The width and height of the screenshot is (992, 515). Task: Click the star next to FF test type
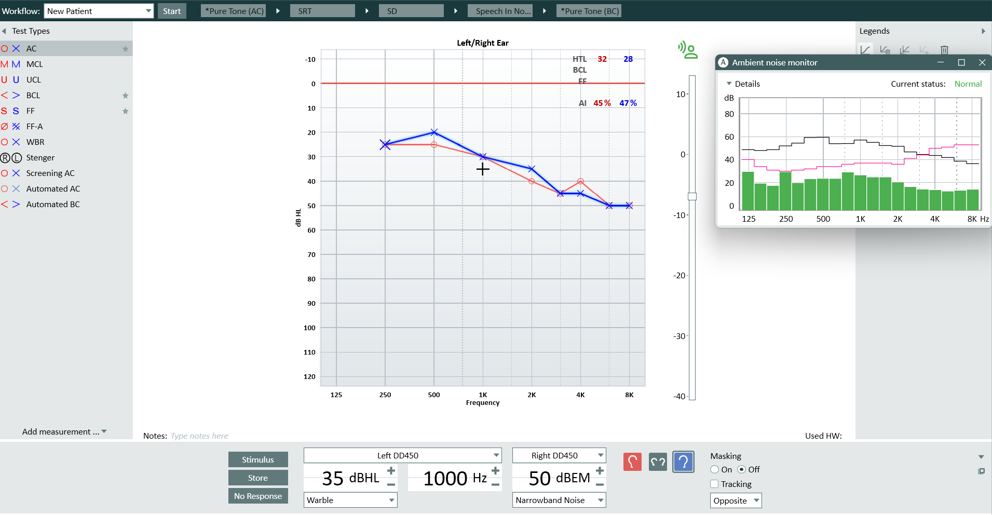tap(125, 111)
